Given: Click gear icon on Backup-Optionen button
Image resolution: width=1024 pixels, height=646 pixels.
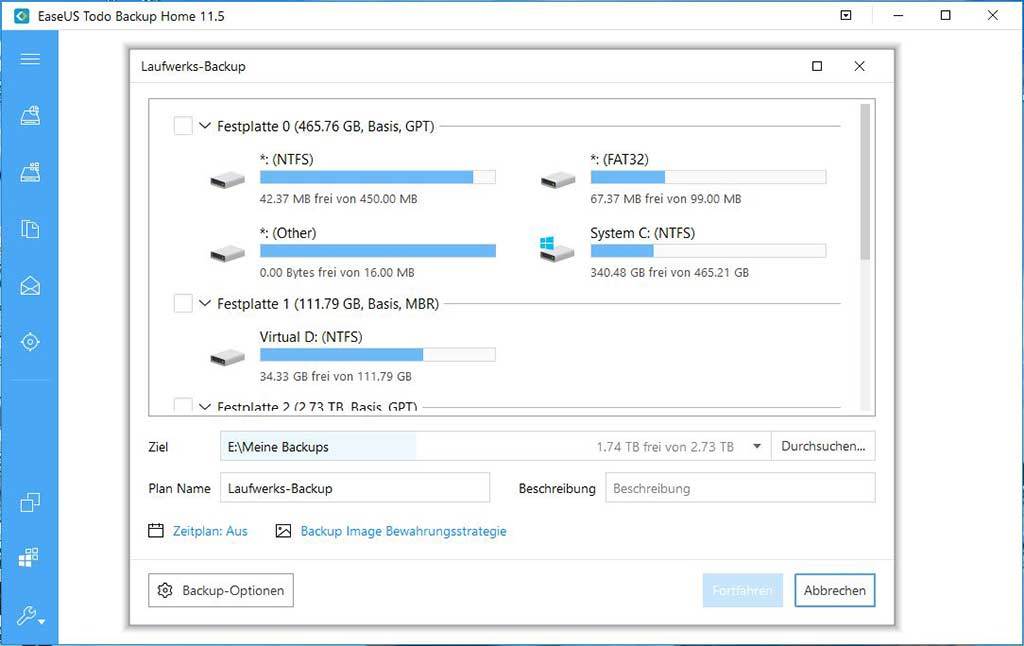Looking at the screenshot, I should tap(165, 590).
